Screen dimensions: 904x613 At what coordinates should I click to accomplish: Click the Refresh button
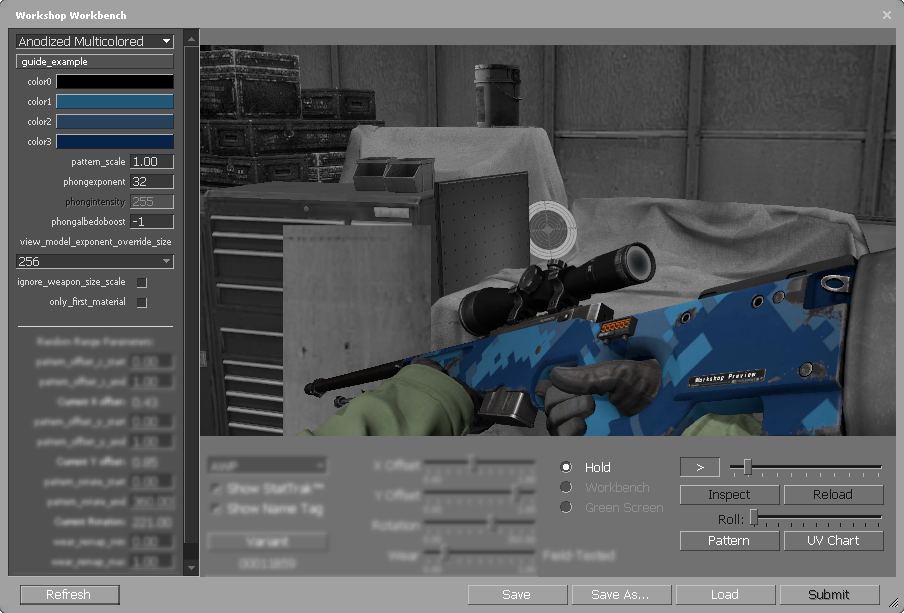69,595
